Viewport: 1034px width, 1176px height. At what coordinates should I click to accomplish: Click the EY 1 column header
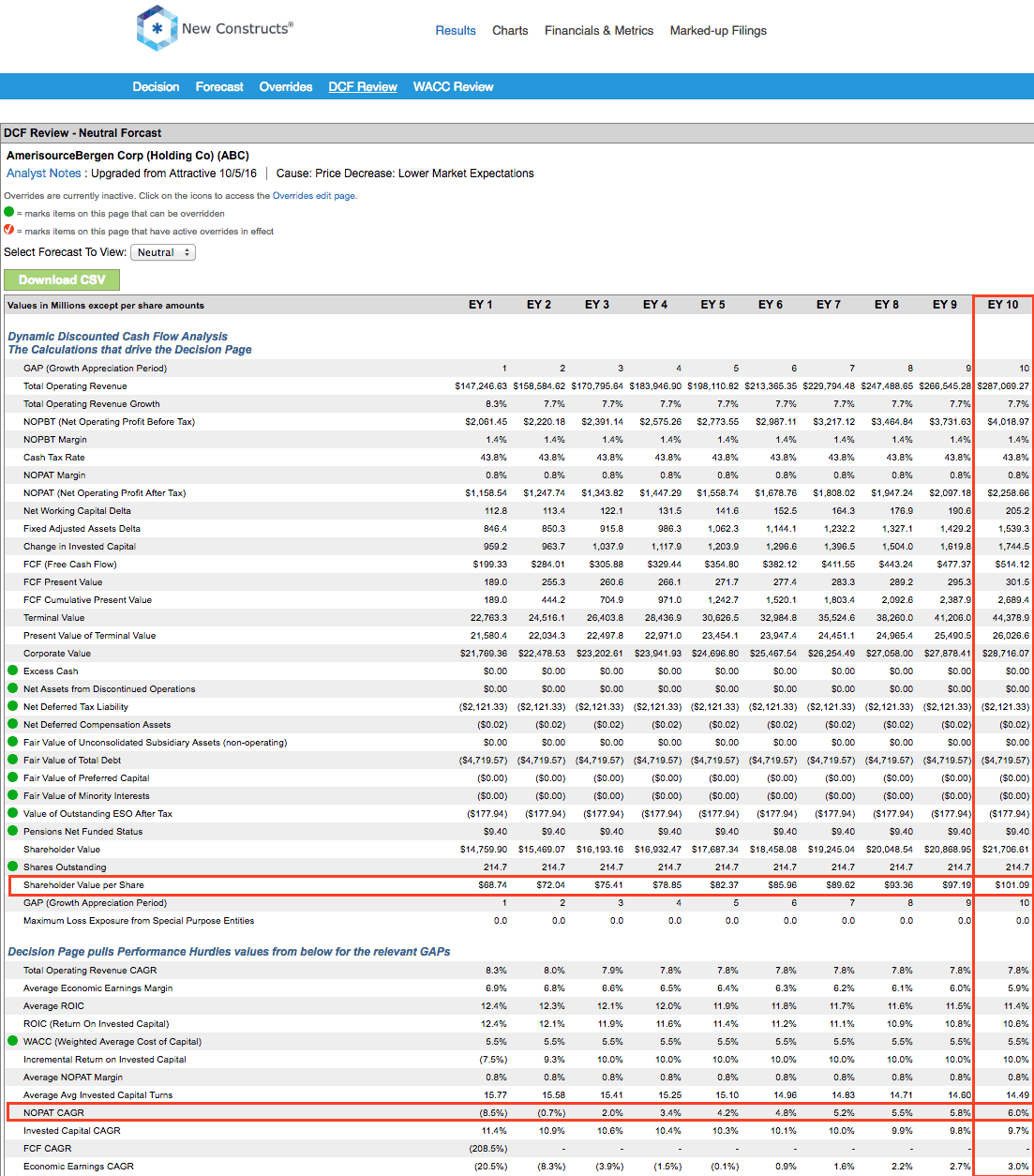pos(481,305)
